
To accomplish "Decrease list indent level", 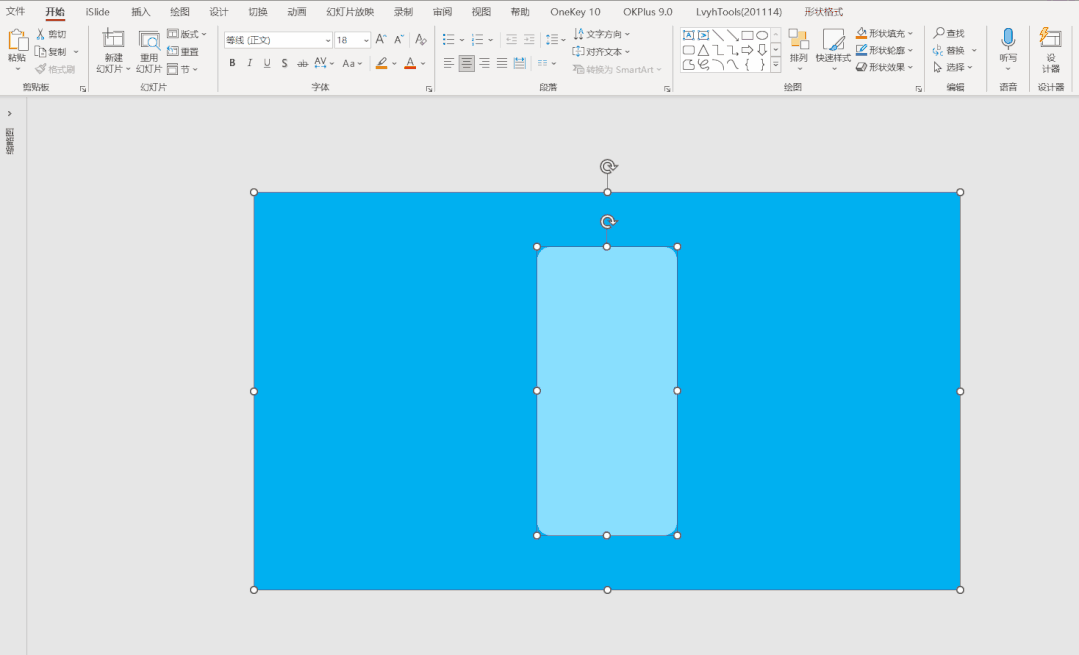I will pyautogui.click(x=511, y=40).
